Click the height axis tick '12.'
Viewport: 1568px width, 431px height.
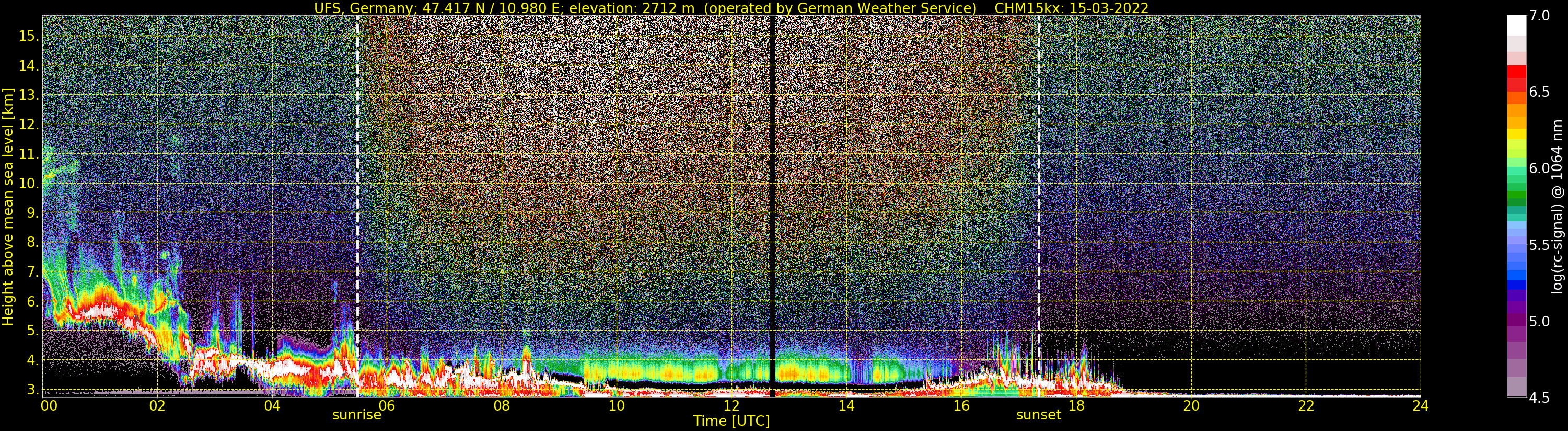29,124
